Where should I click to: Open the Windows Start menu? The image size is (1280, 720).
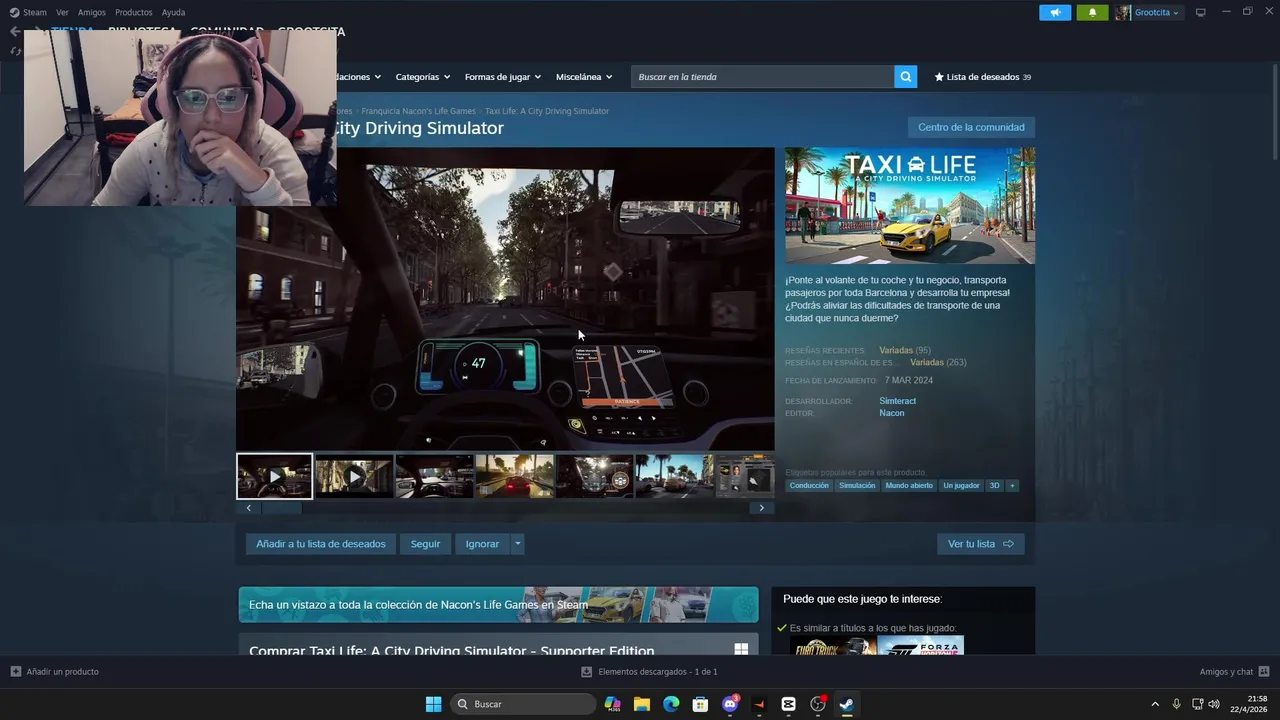tap(433, 704)
